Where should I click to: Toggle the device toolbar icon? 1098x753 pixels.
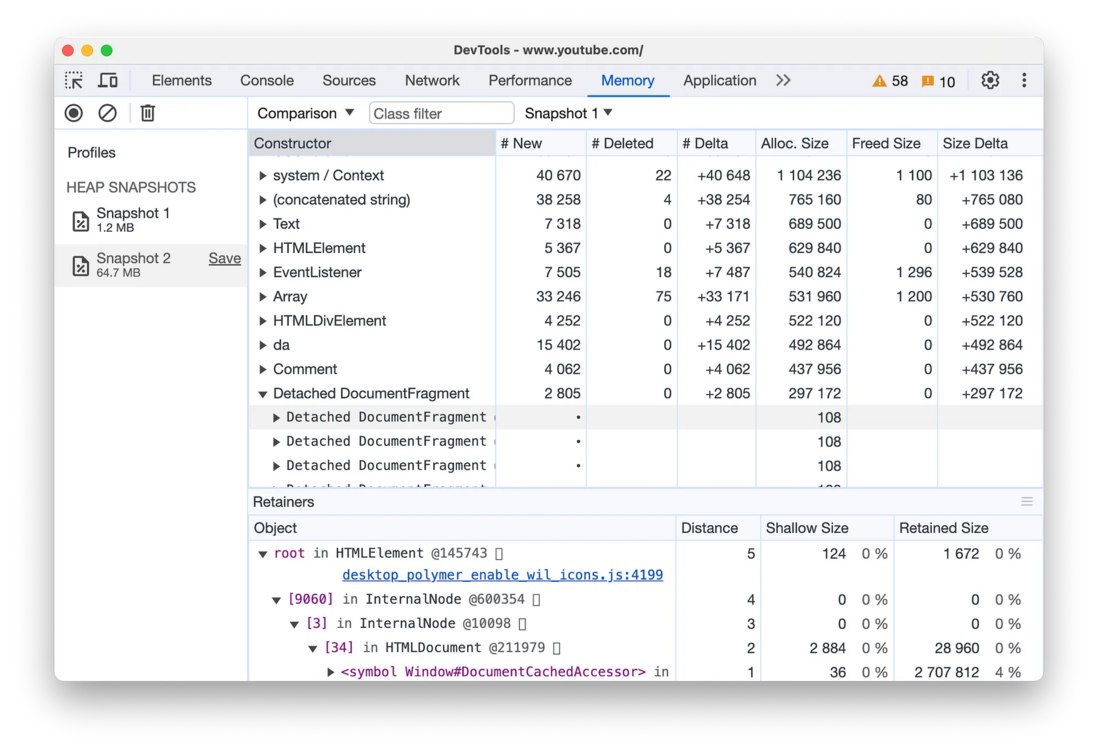point(107,80)
